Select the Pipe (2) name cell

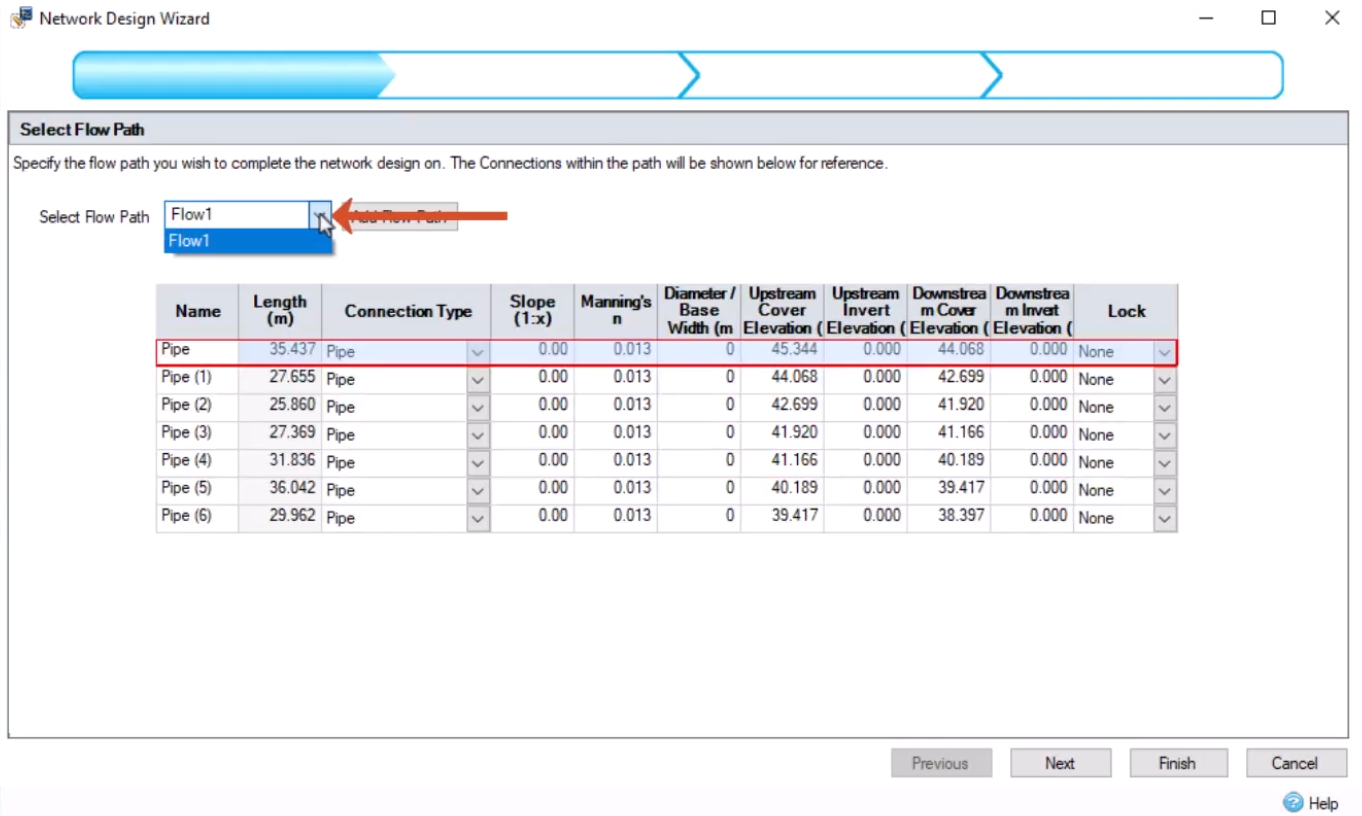tap(198, 406)
